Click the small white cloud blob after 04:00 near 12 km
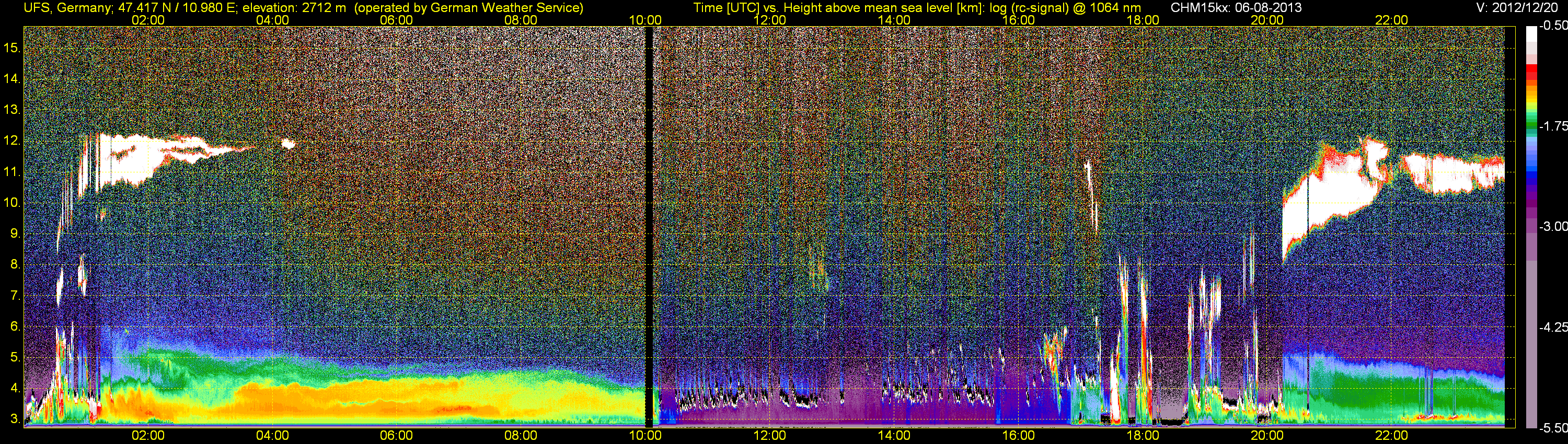Screen dimensions: 1568x444 coord(289,144)
